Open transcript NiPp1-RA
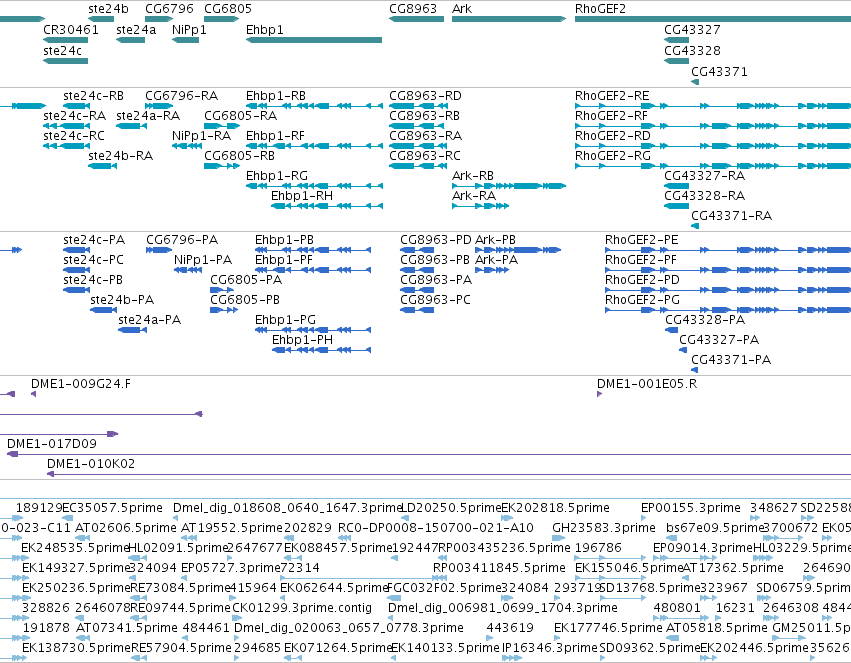The image size is (851, 663). 201,136
